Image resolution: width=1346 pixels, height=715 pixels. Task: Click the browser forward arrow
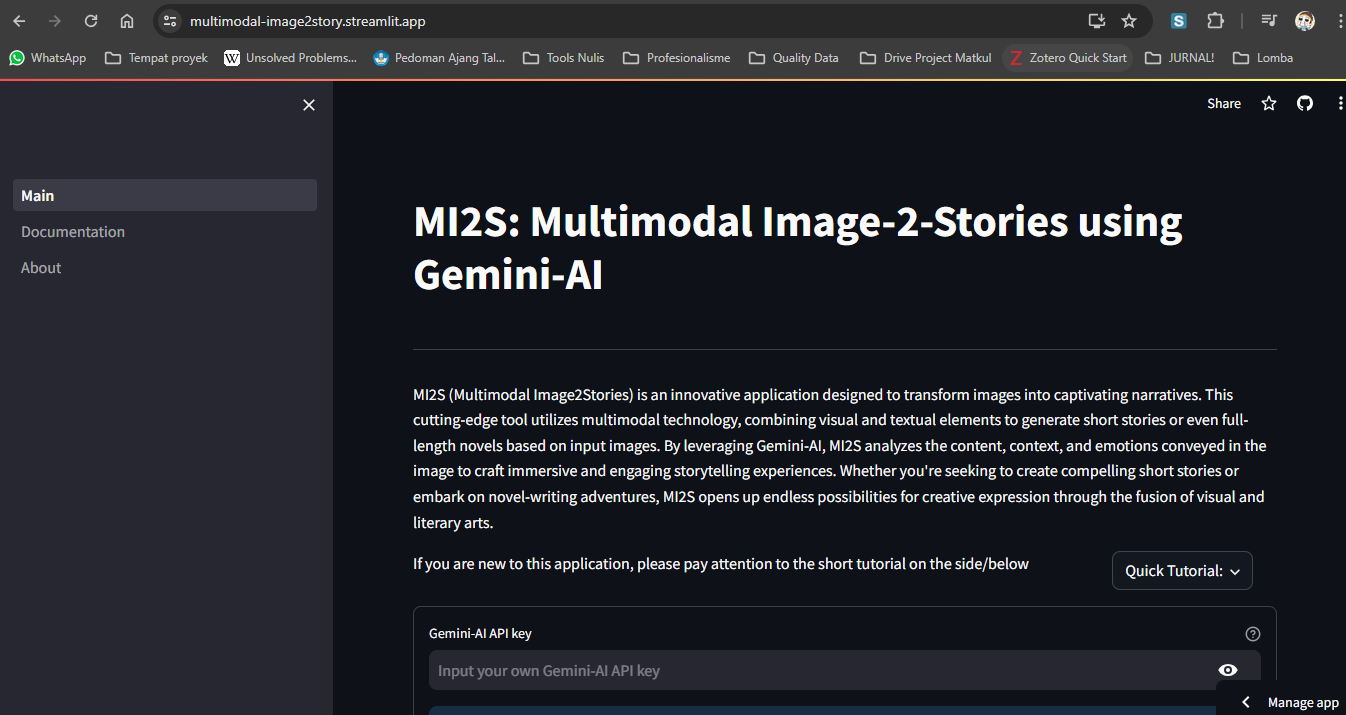pyautogui.click(x=55, y=21)
